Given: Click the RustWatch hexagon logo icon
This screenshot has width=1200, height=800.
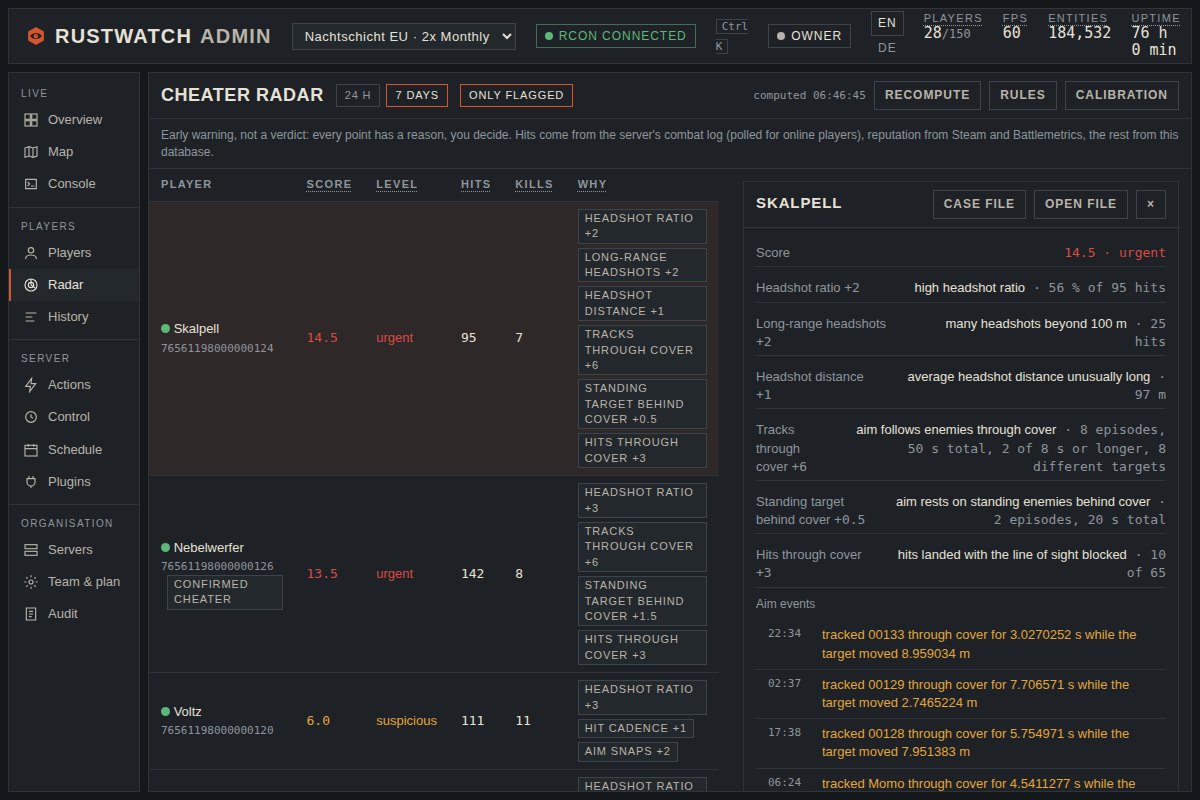Looking at the screenshot, I should click(x=36, y=36).
